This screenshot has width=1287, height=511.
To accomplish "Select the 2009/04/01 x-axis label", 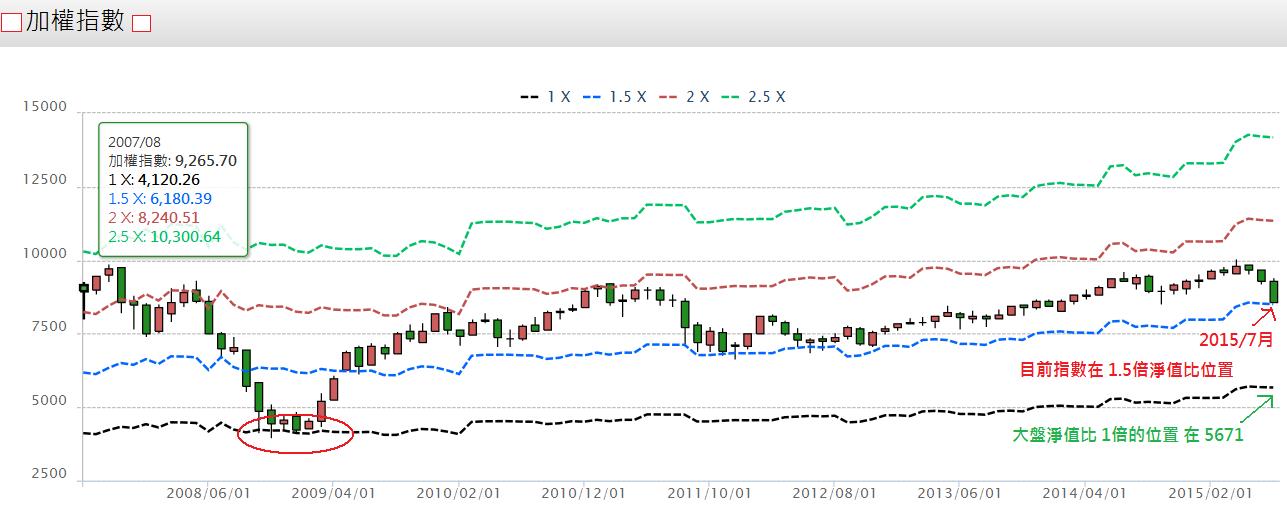I will pyautogui.click(x=333, y=493).
